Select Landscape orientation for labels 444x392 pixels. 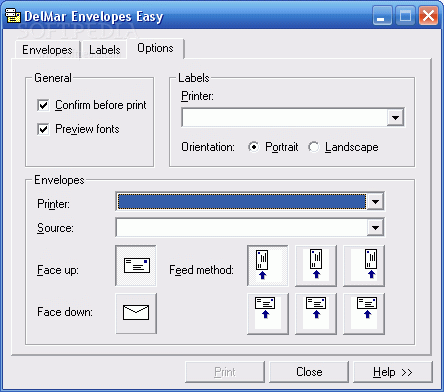pos(314,147)
